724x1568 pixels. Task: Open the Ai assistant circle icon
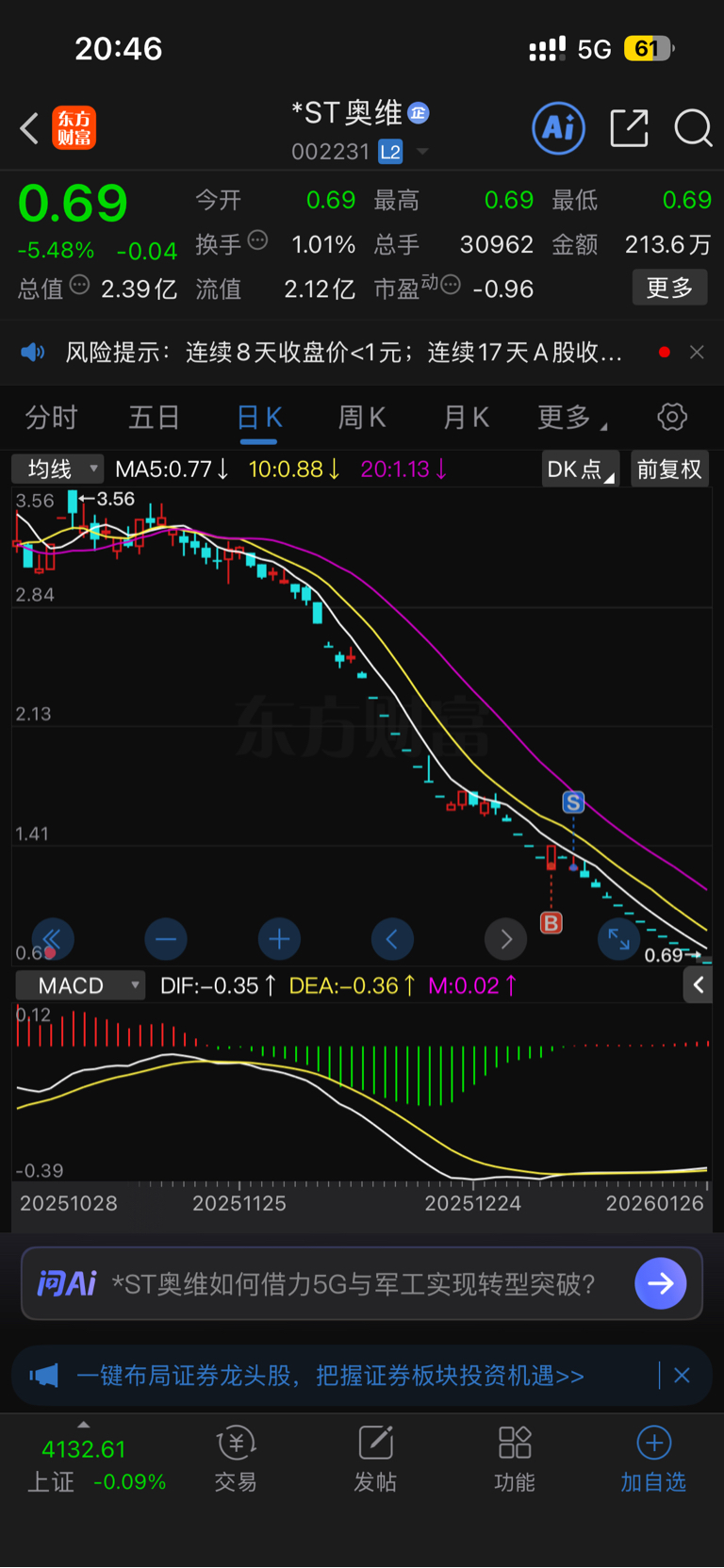pos(558,128)
